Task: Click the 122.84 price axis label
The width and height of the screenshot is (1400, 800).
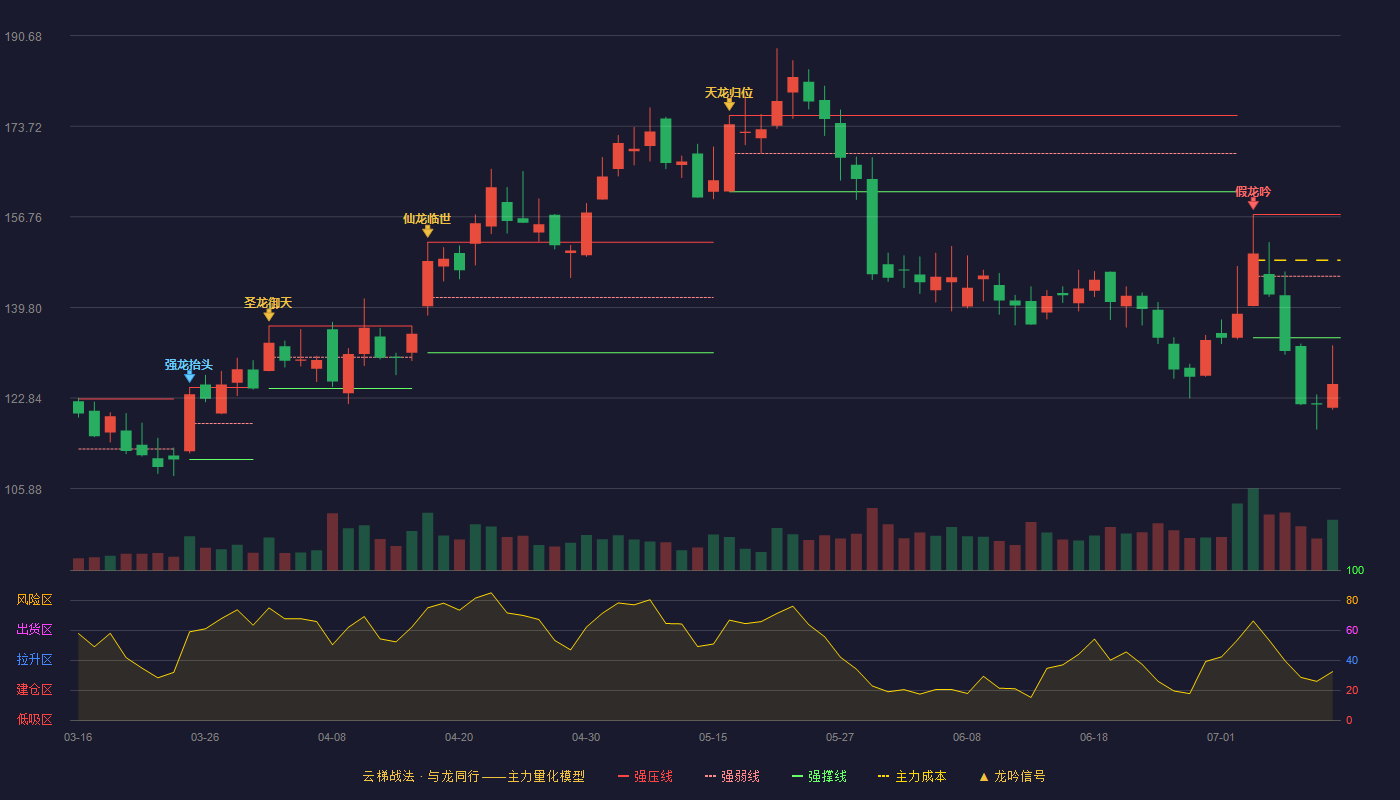Action: [x=23, y=398]
